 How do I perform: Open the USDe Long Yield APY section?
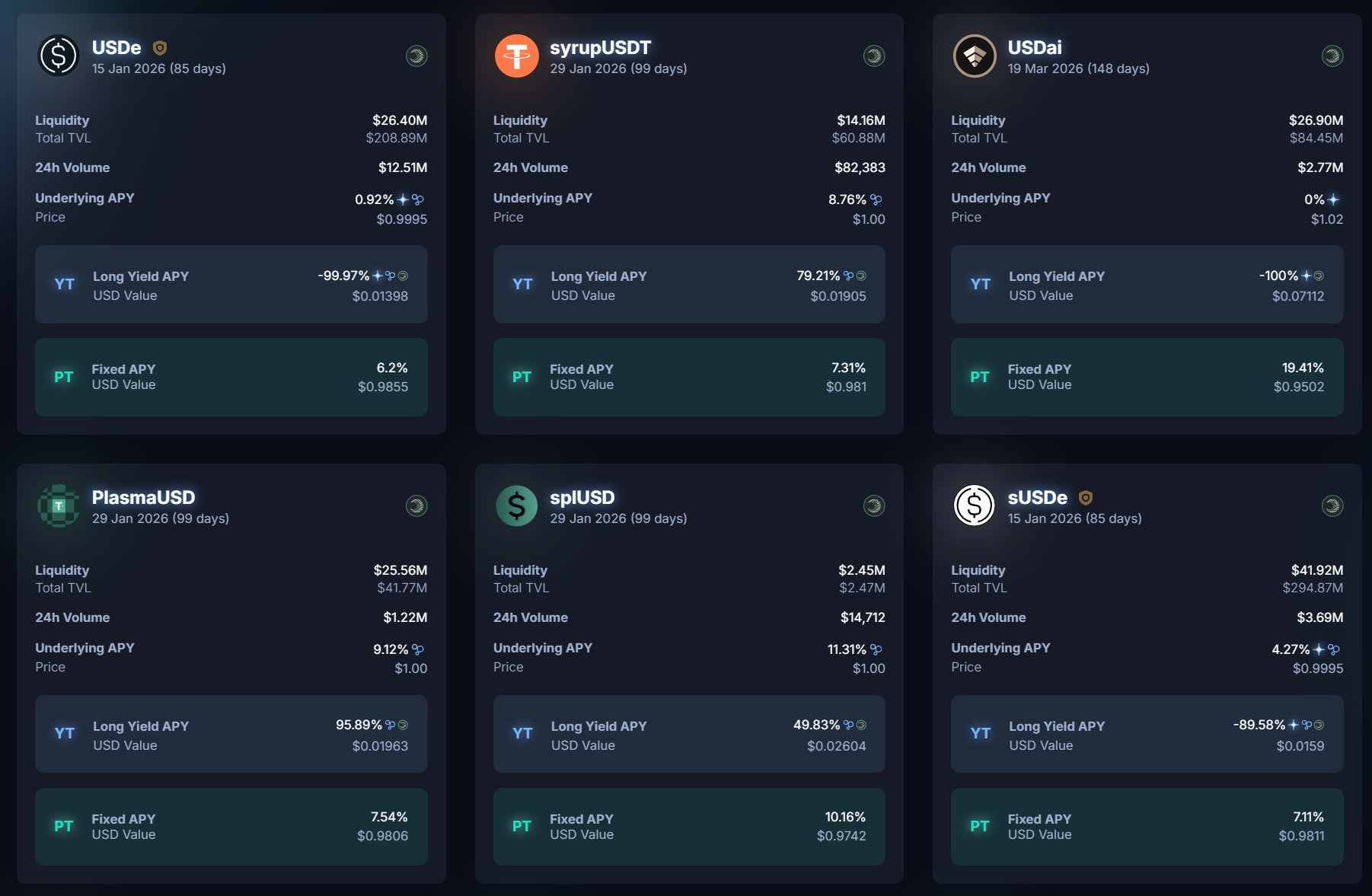pos(231,285)
